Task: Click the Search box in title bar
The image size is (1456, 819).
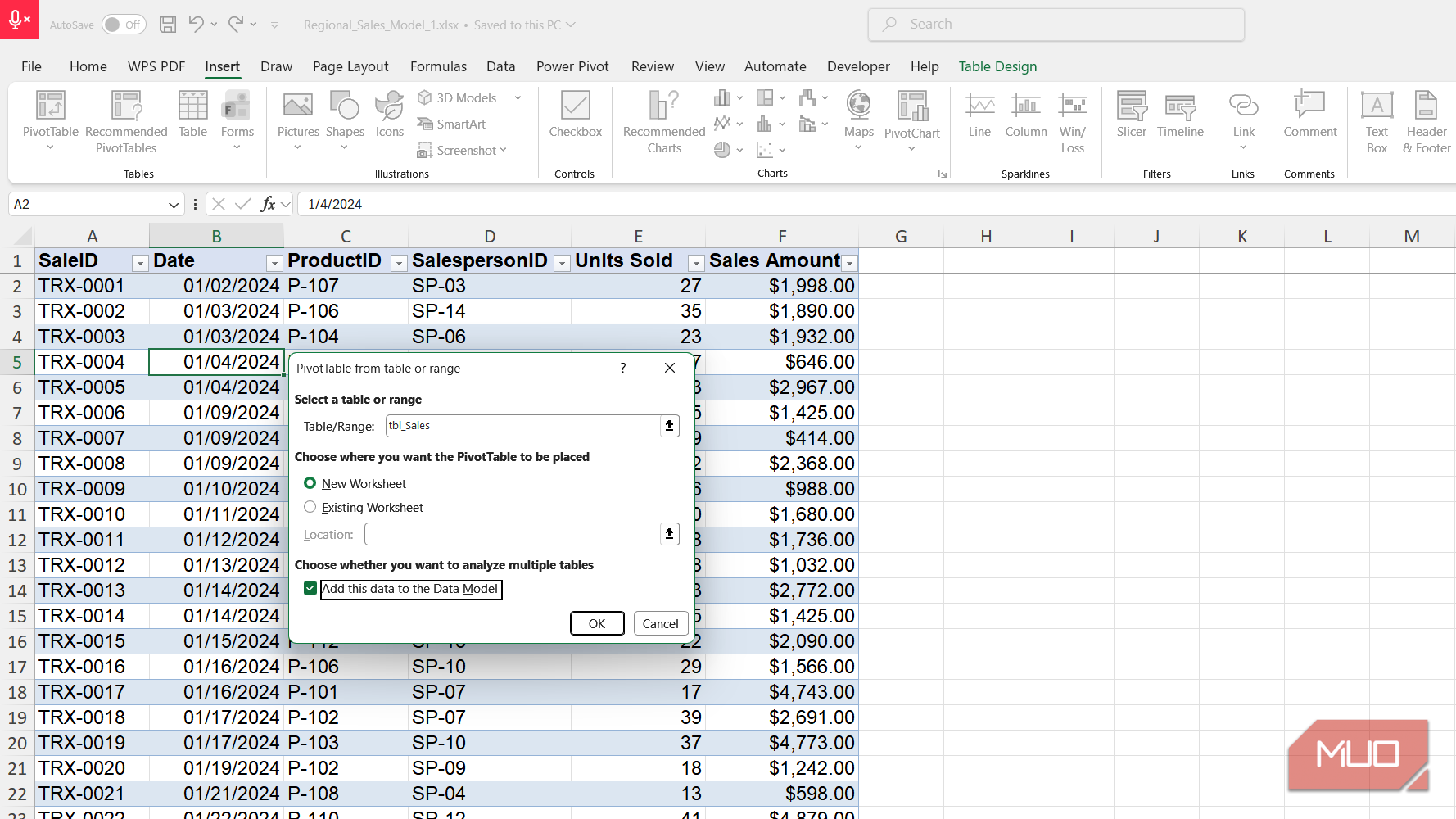Action: (x=1056, y=25)
